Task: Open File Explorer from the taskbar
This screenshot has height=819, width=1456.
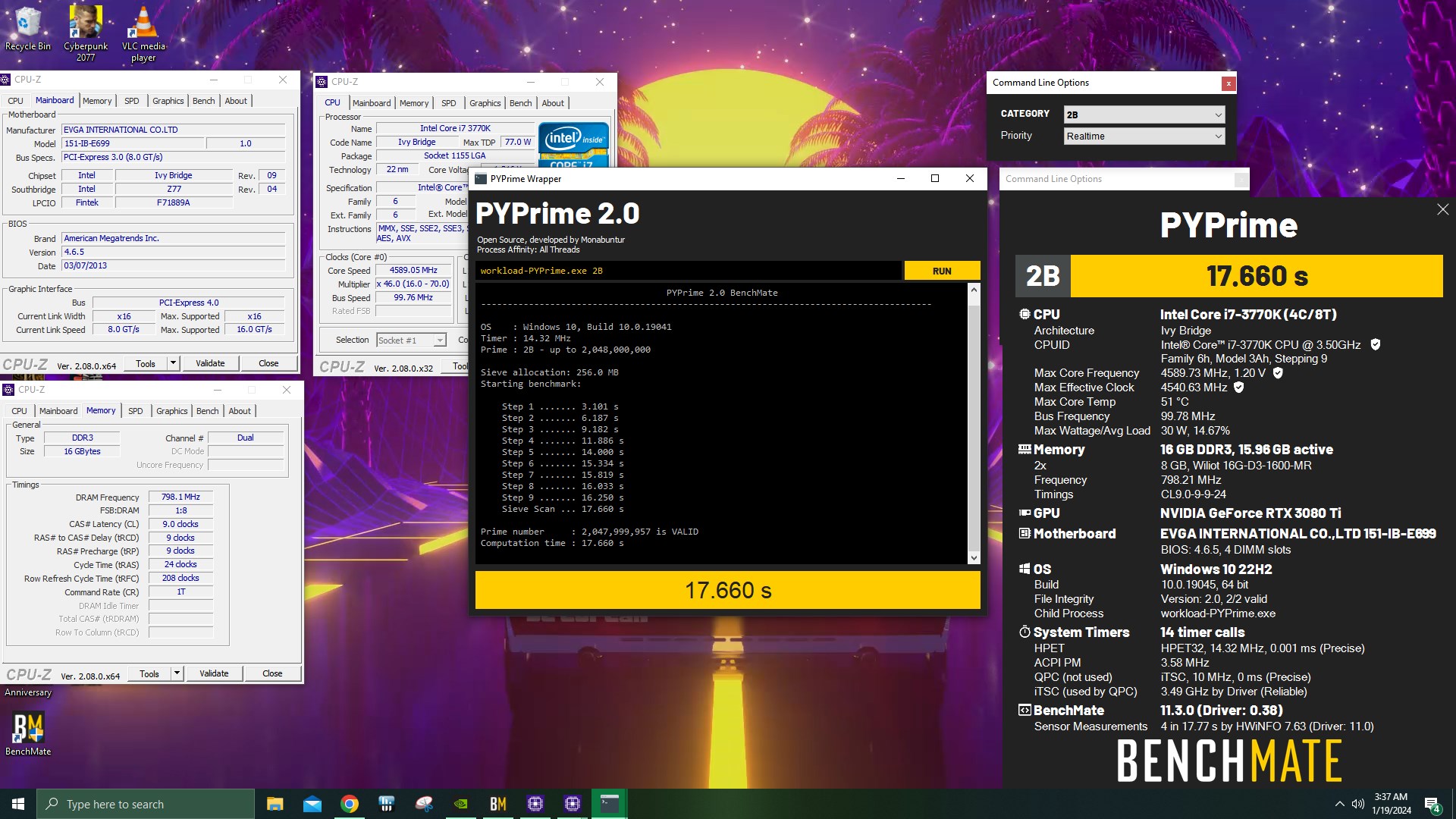Action: pyautogui.click(x=275, y=804)
